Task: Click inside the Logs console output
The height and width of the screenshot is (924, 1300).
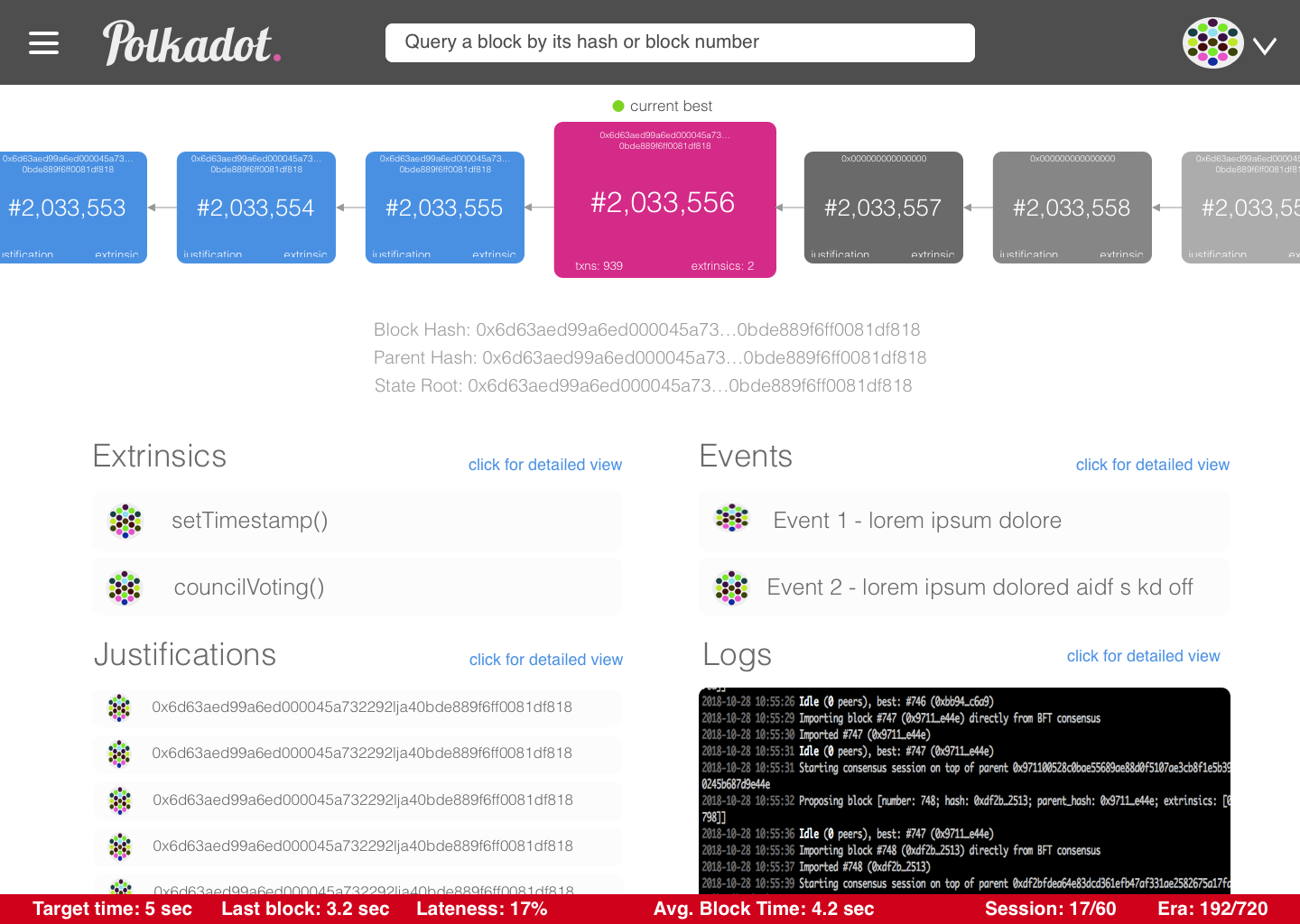Action: coord(965,790)
